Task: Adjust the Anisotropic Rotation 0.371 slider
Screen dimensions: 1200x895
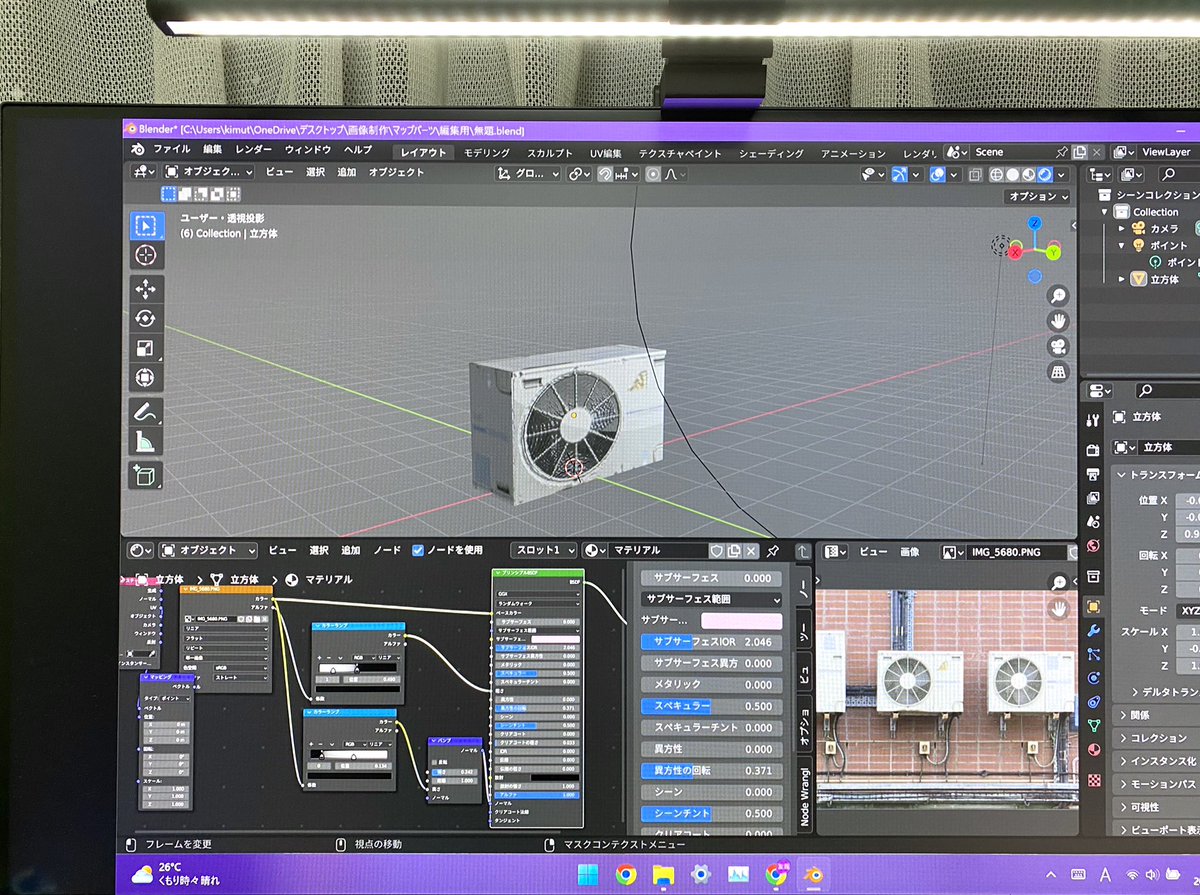Action: [711, 770]
